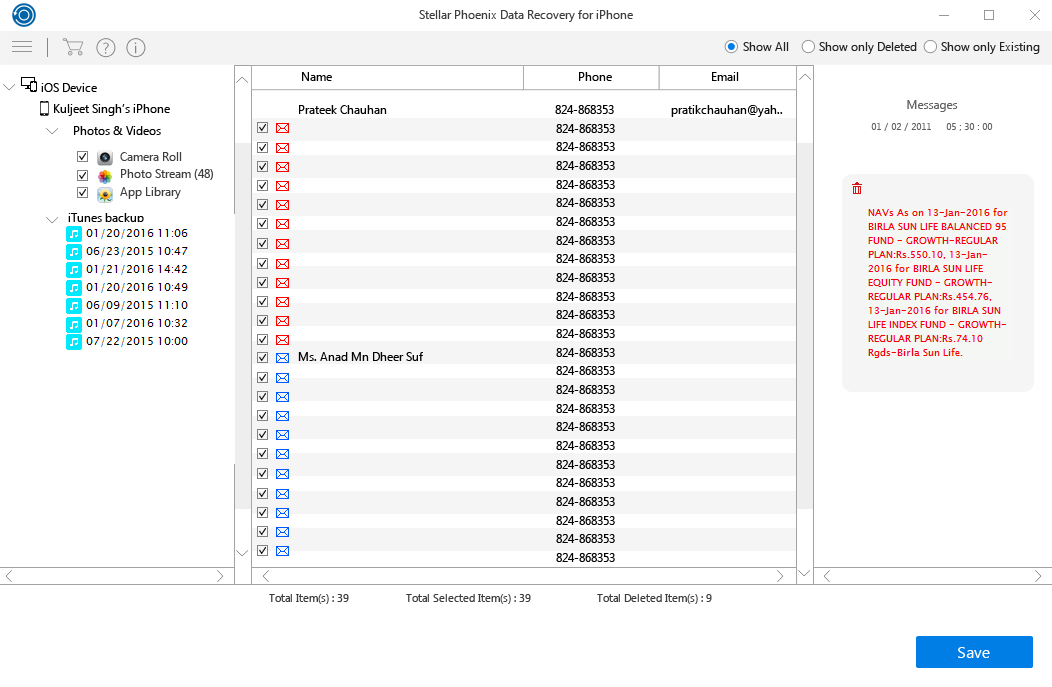Sort by the Name column header
Screen dimensions: 1052x687
[x=387, y=77]
